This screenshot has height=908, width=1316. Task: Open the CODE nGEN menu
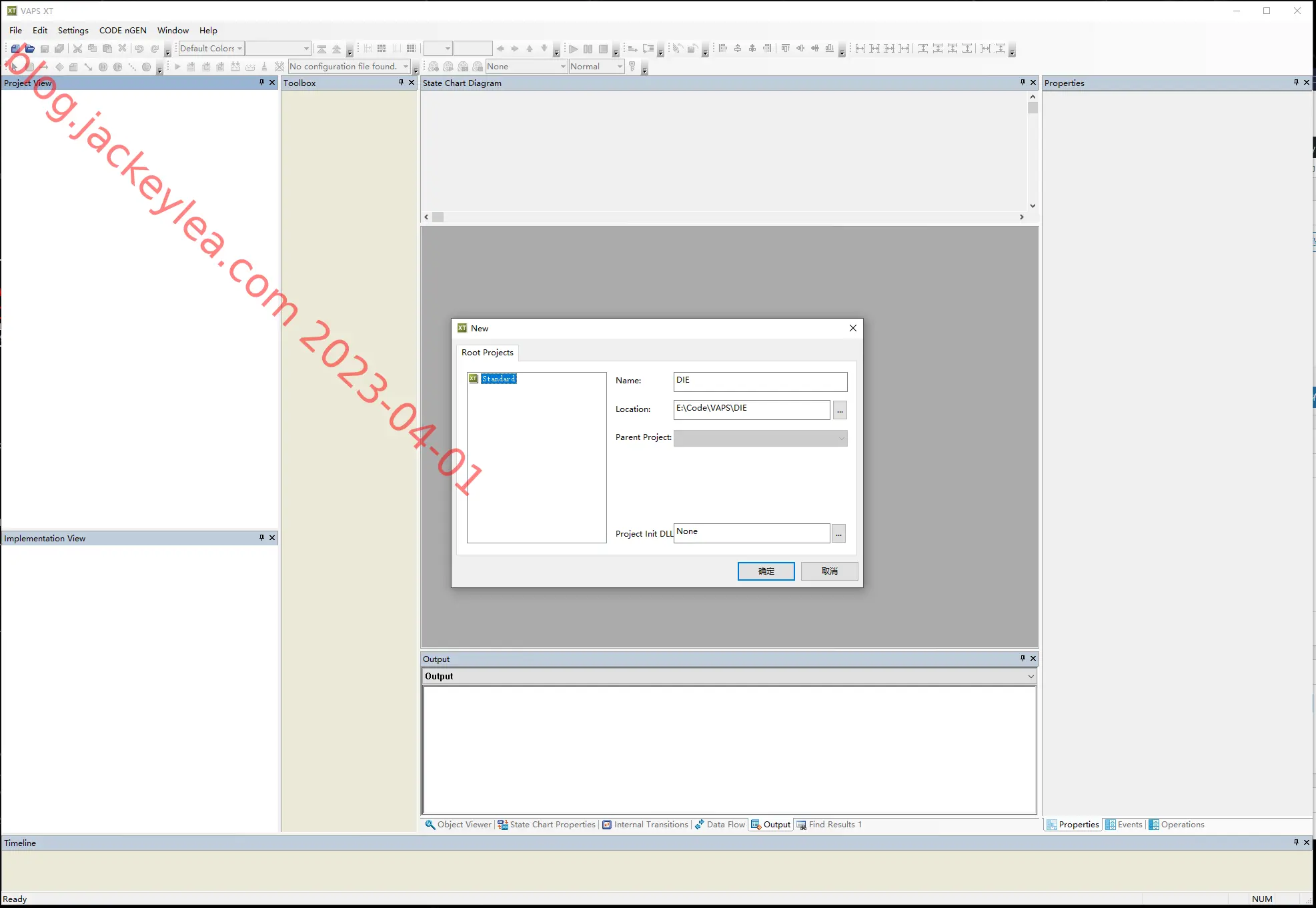tap(123, 30)
